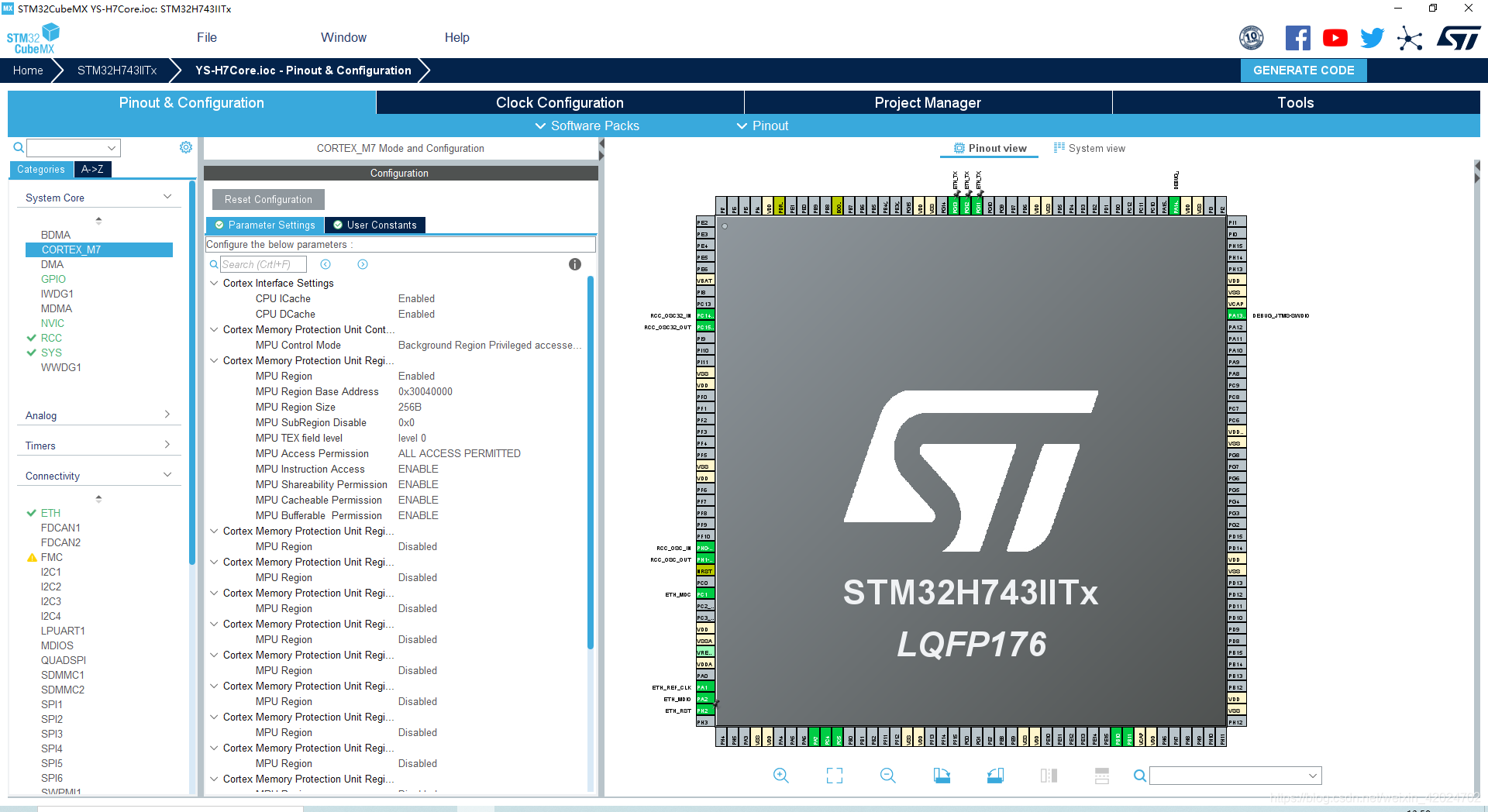This screenshot has width=1488, height=812.
Task: Click the green PA13 pin on the chip
Action: (x=1236, y=315)
